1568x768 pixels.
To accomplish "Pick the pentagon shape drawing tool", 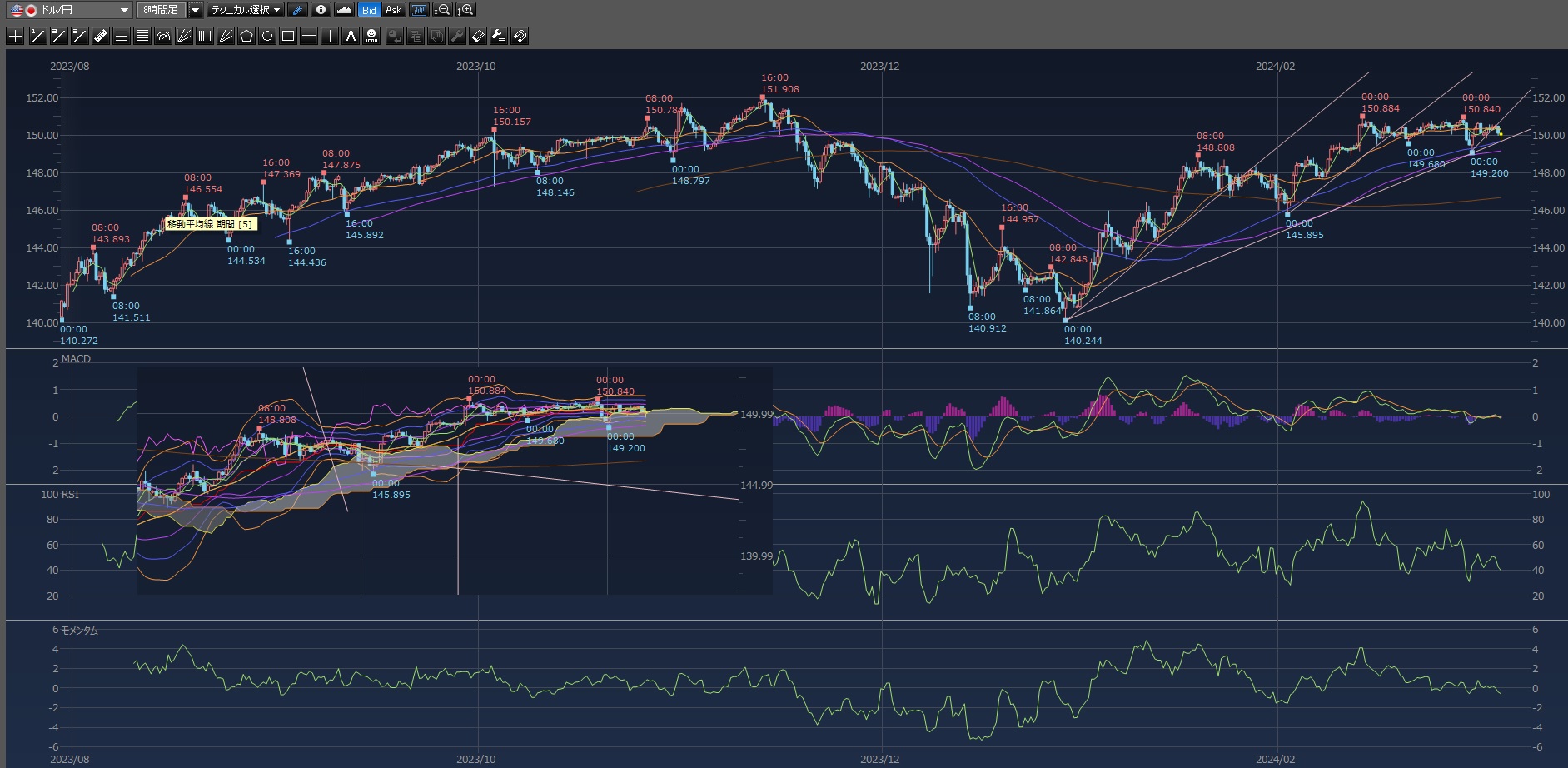I will pyautogui.click(x=246, y=36).
